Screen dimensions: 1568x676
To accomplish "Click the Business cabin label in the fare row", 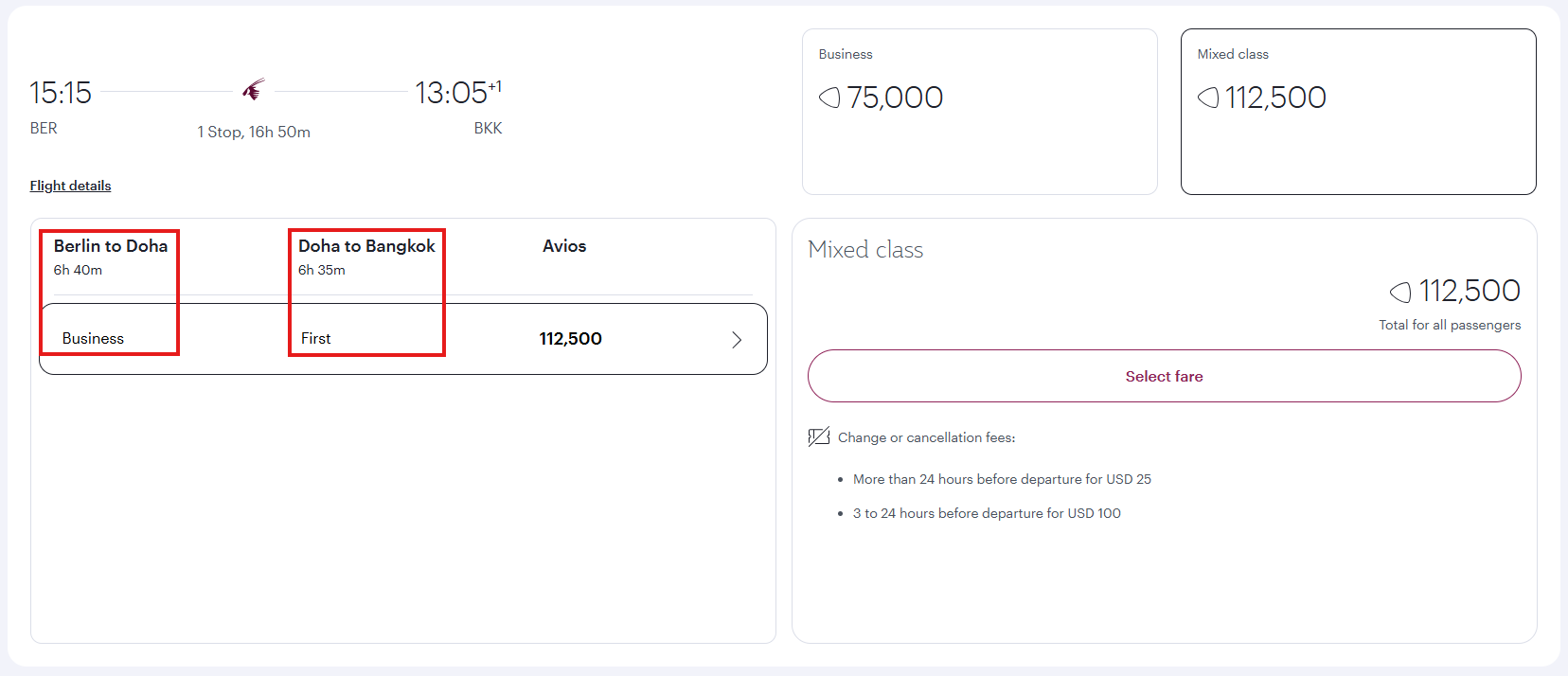I will 93,339.
